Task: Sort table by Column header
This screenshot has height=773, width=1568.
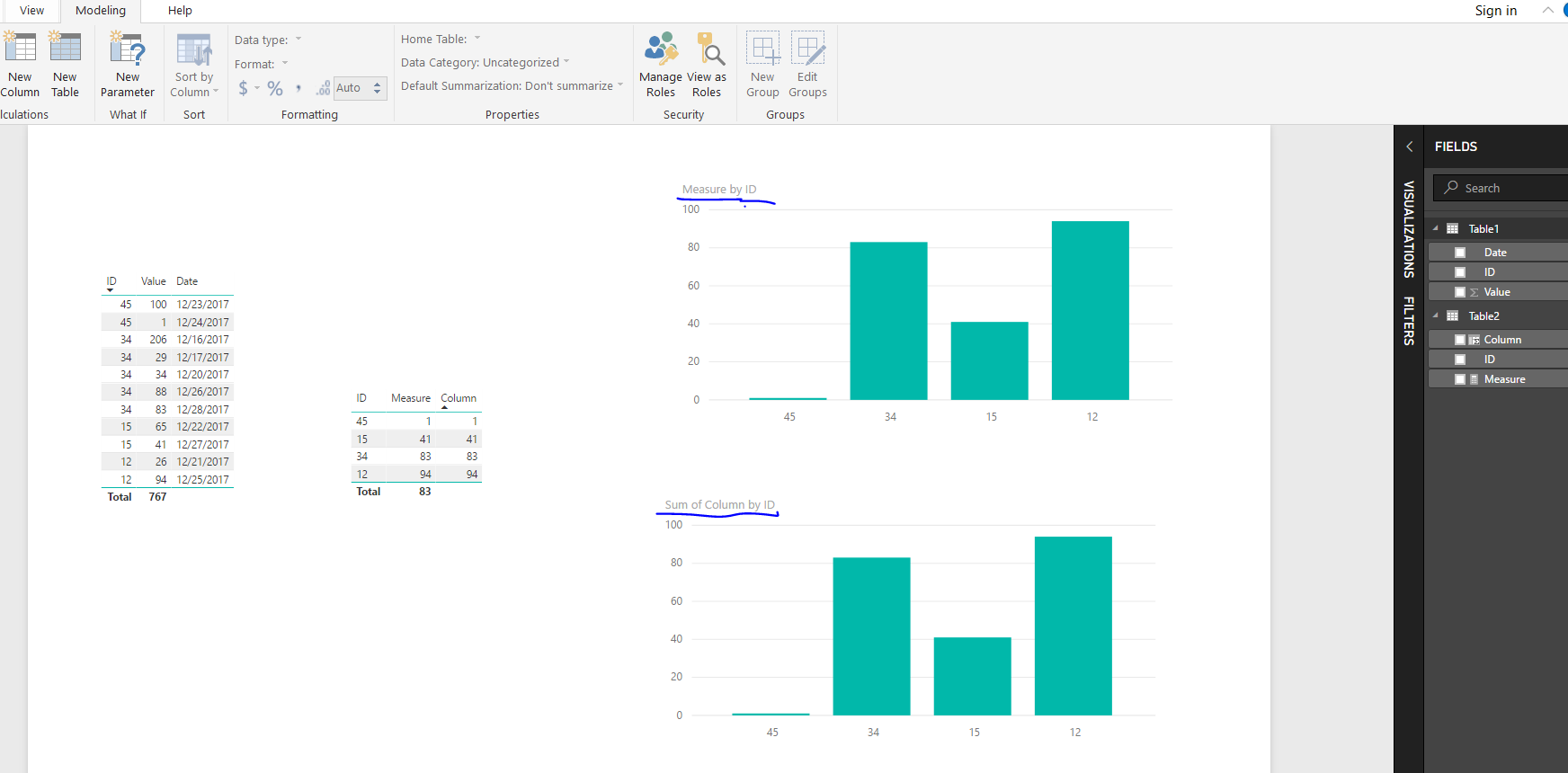Action: [x=459, y=398]
